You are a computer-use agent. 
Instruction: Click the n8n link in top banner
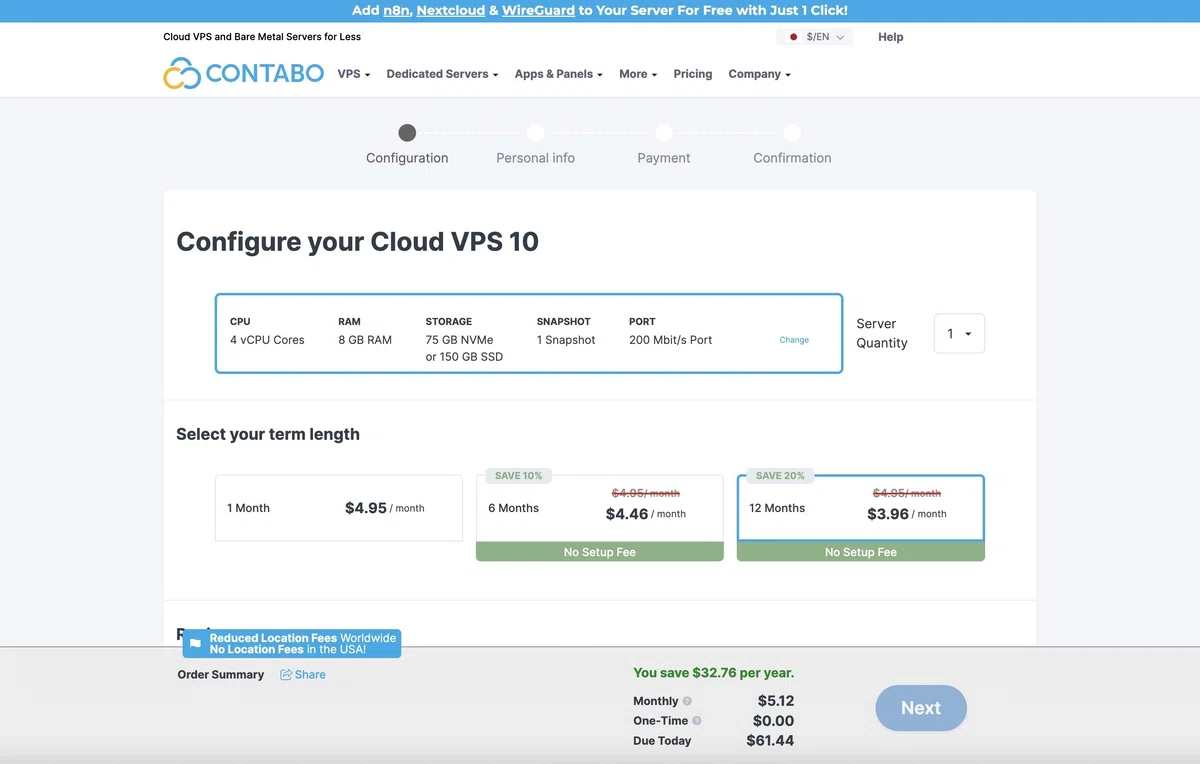[396, 10]
